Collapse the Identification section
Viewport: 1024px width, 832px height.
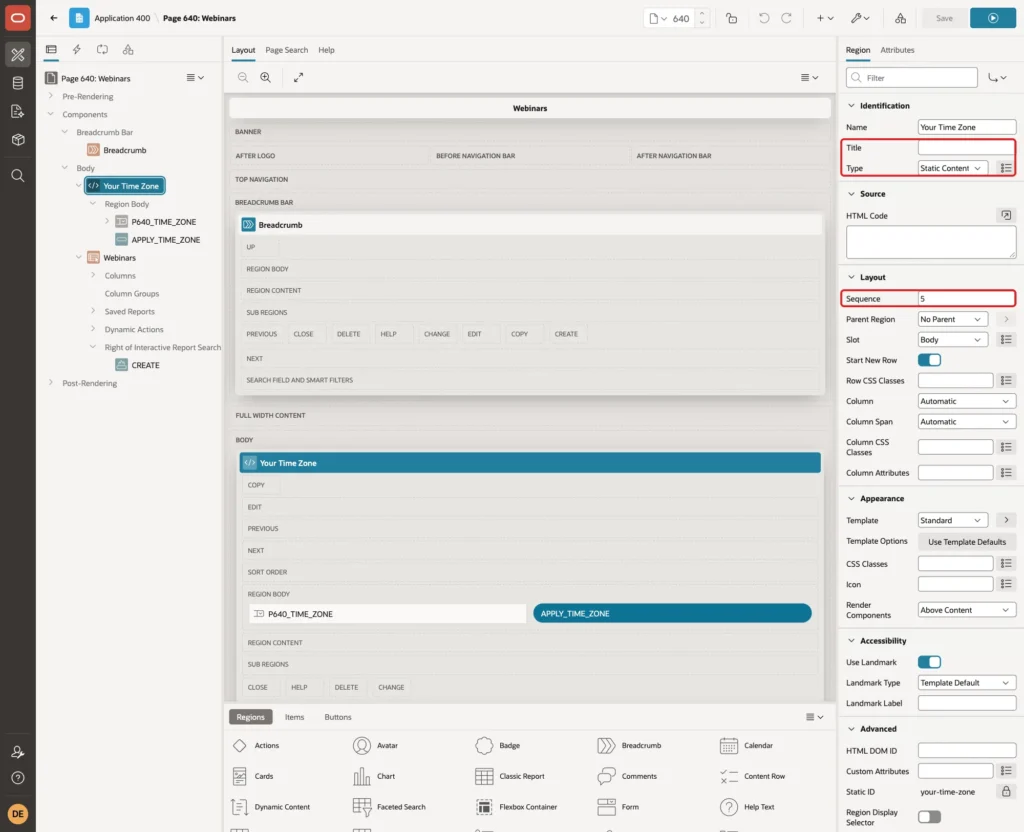[x=851, y=105]
